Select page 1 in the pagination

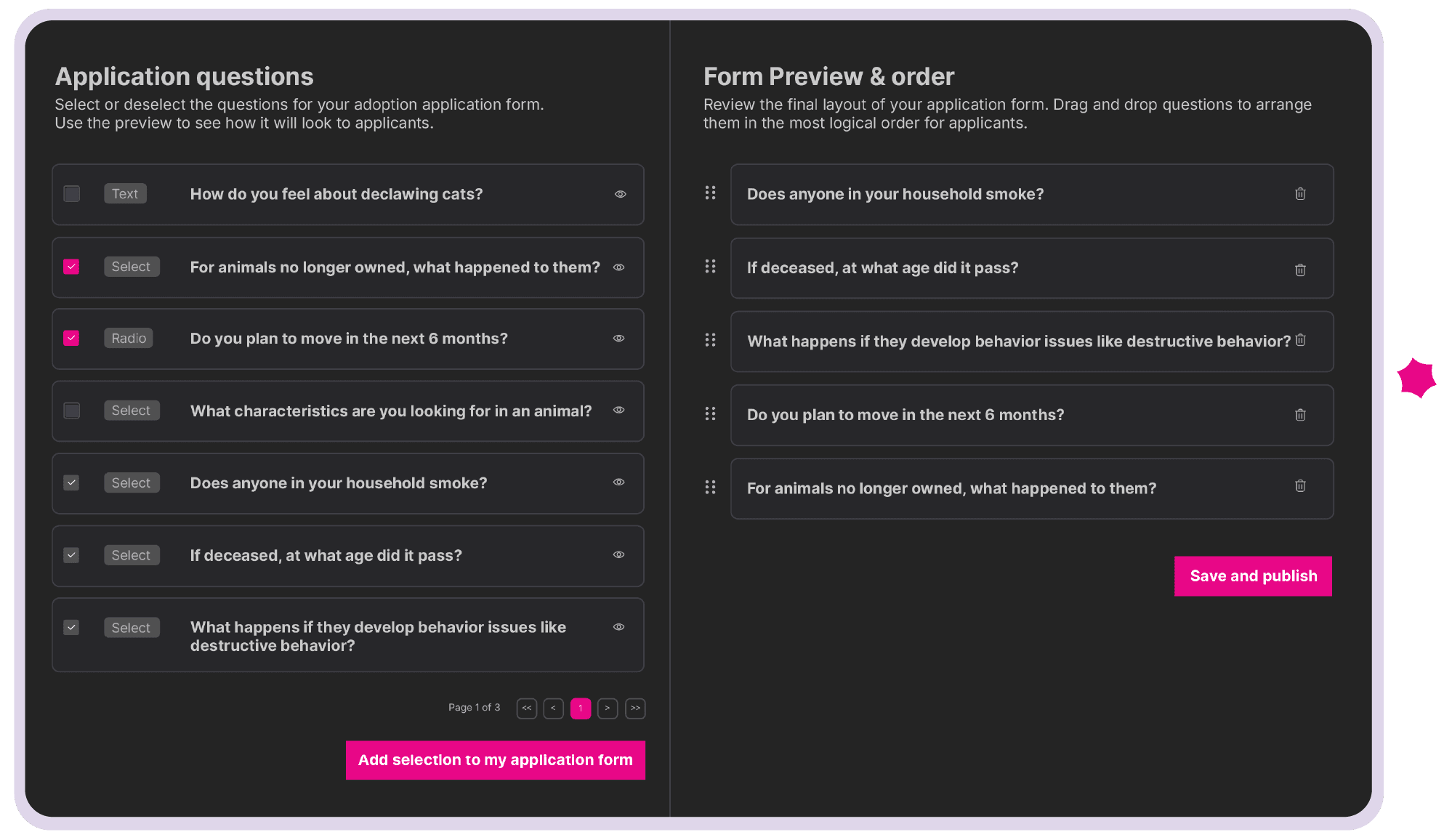[580, 708]
